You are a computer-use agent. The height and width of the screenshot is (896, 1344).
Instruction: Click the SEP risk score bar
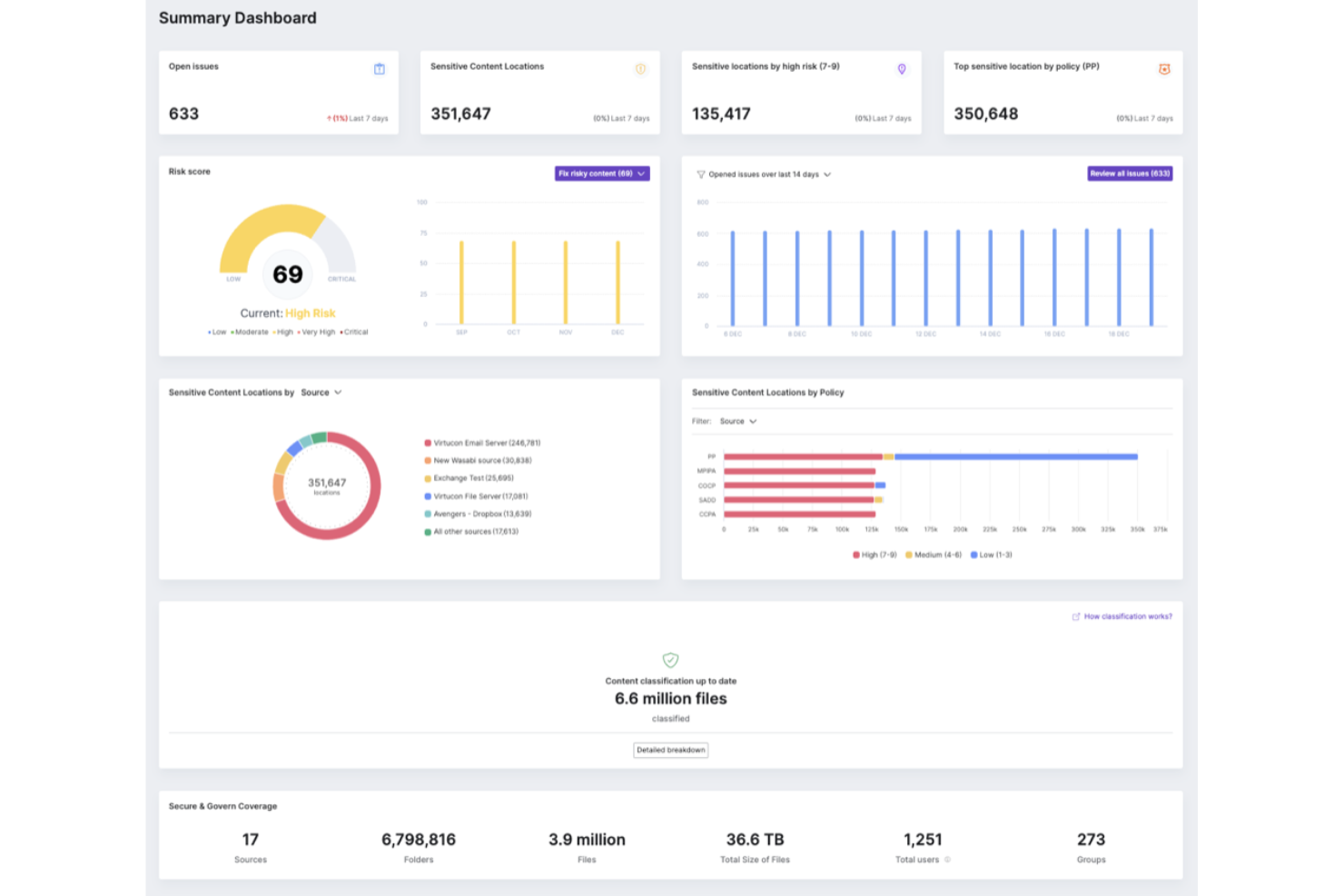tap(461, 282)
